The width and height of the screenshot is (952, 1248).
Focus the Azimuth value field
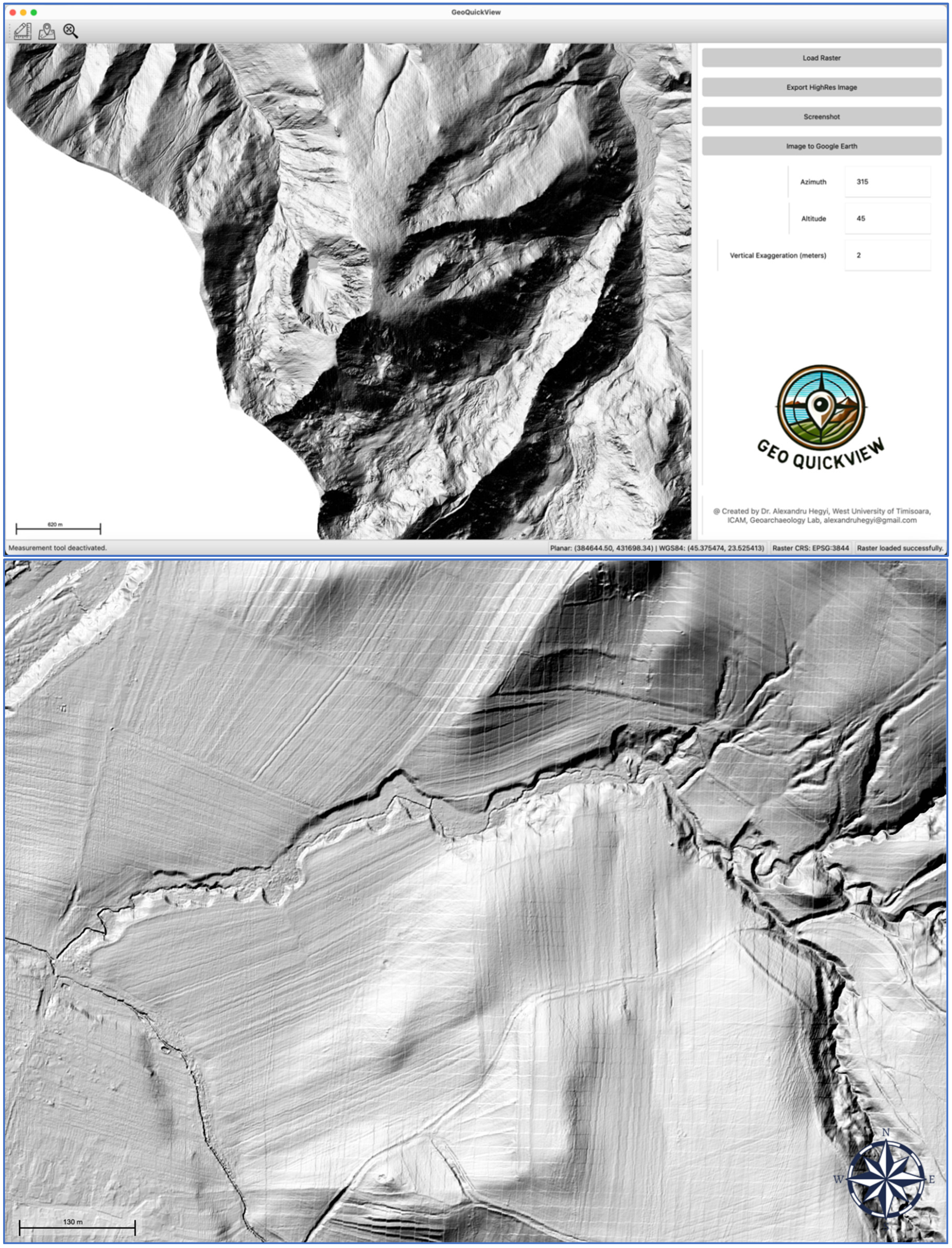click(887, 182)
